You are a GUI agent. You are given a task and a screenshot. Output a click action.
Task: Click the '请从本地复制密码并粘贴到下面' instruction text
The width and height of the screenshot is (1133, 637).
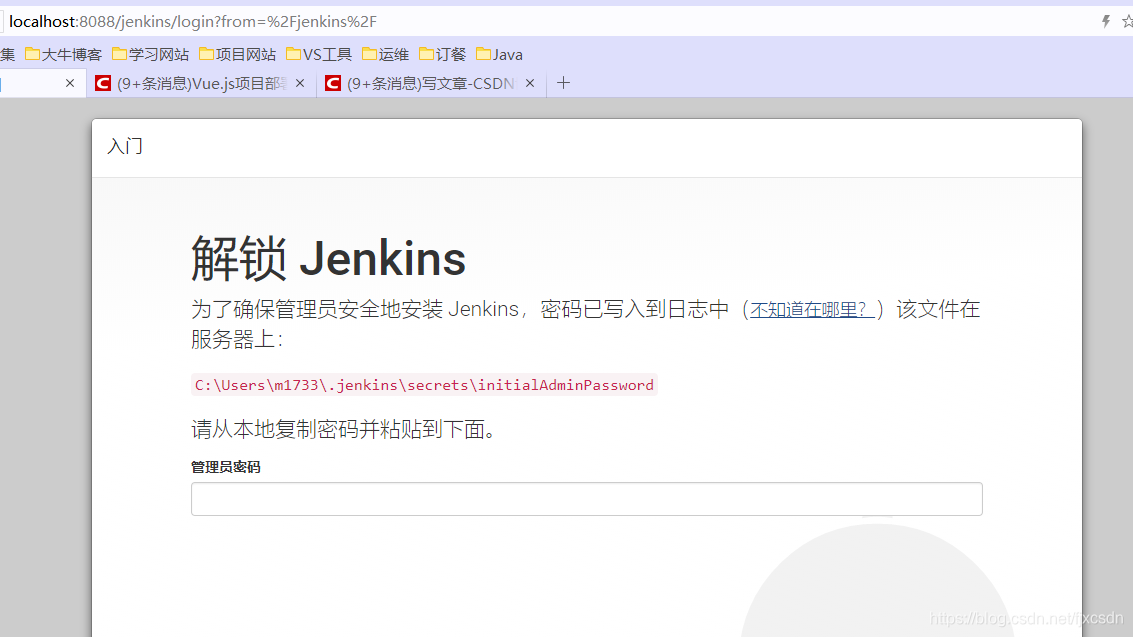point(343,430)
